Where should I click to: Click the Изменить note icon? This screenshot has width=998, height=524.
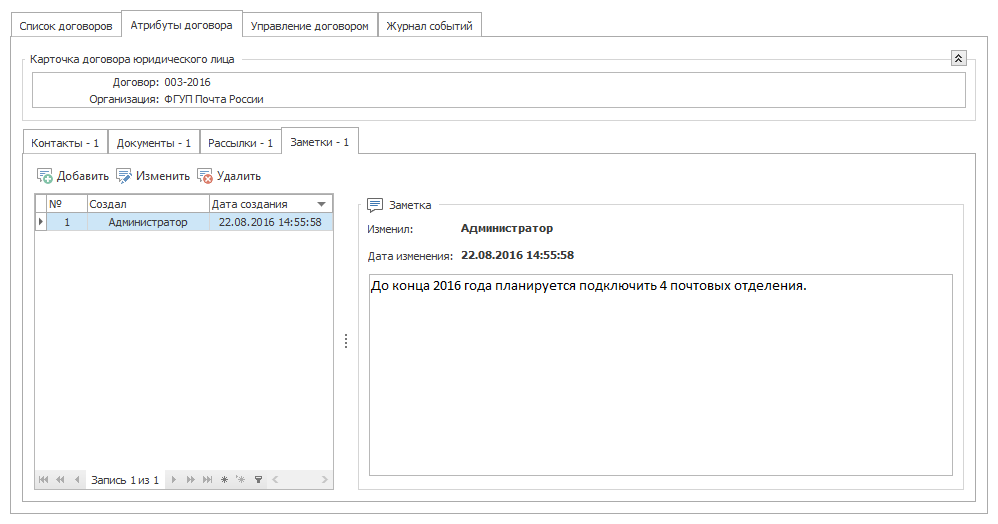pyautogui.click(x=123, y=176)
